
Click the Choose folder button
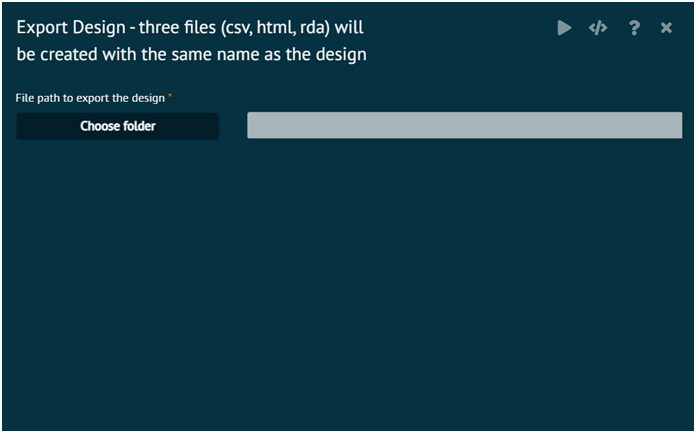click(x=118, y=126)
